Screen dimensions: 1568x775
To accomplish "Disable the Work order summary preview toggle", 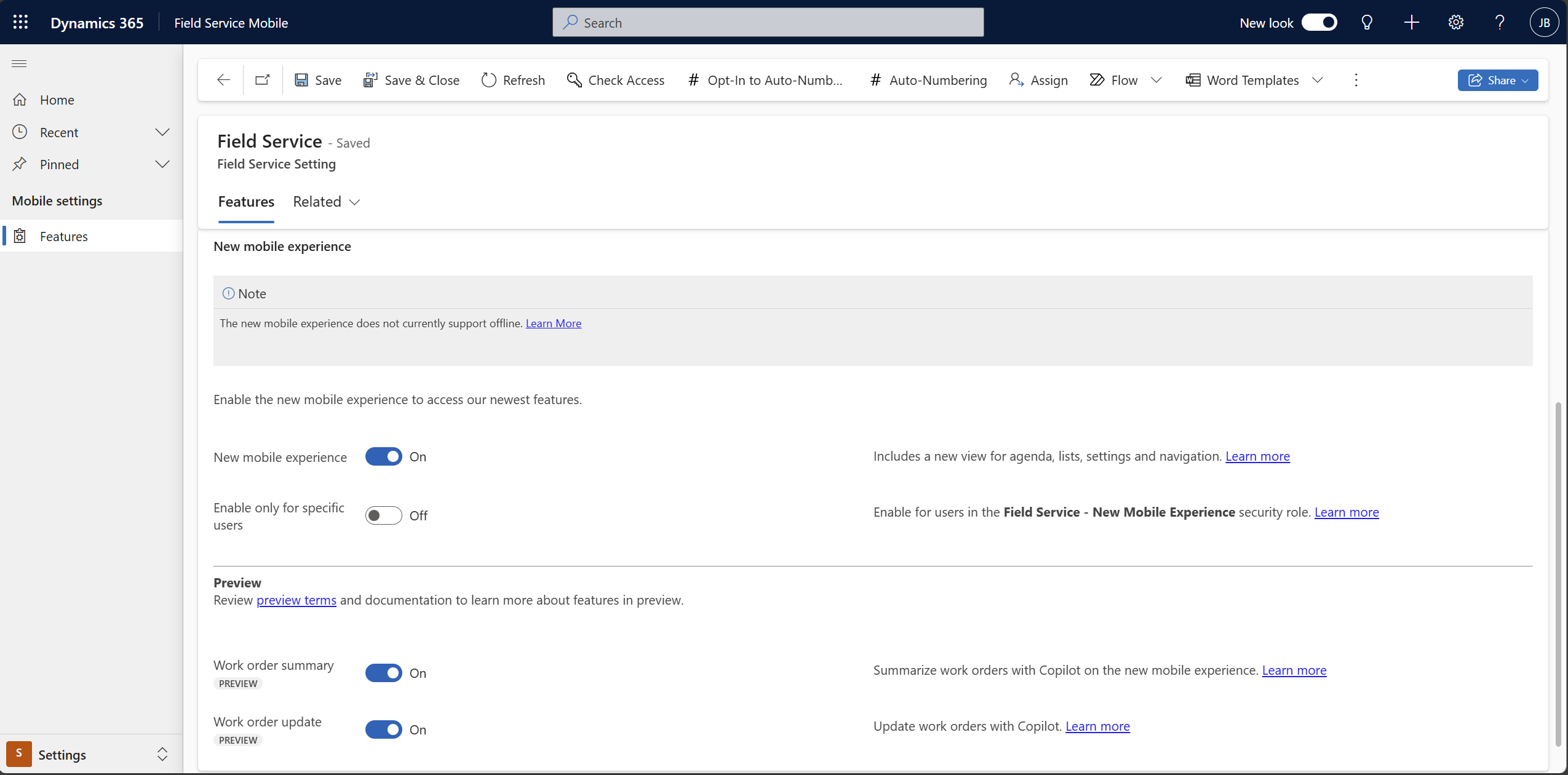I will (383, 672).
